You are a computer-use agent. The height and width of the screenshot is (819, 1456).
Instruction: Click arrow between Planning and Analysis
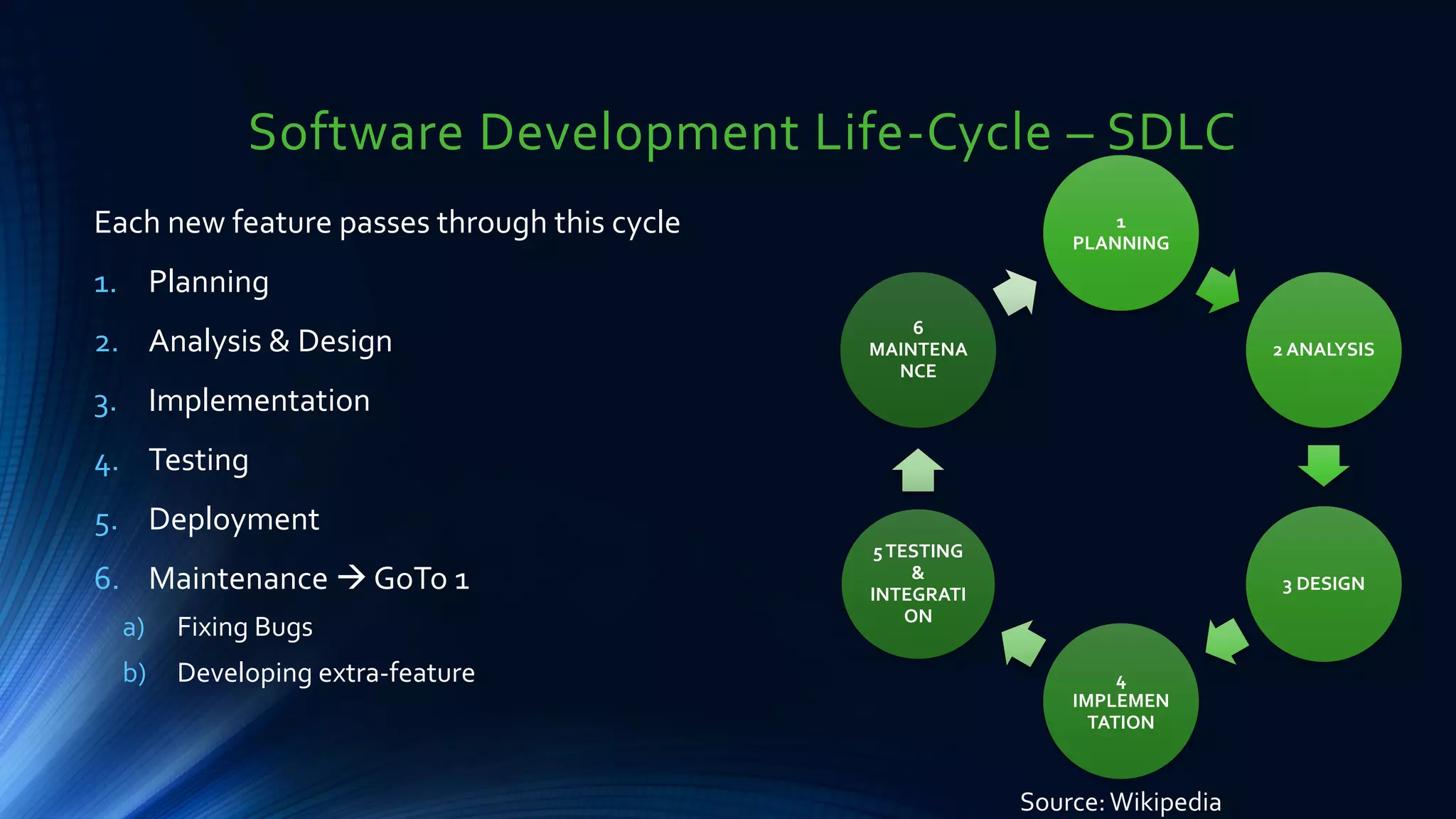(1219, 290)
